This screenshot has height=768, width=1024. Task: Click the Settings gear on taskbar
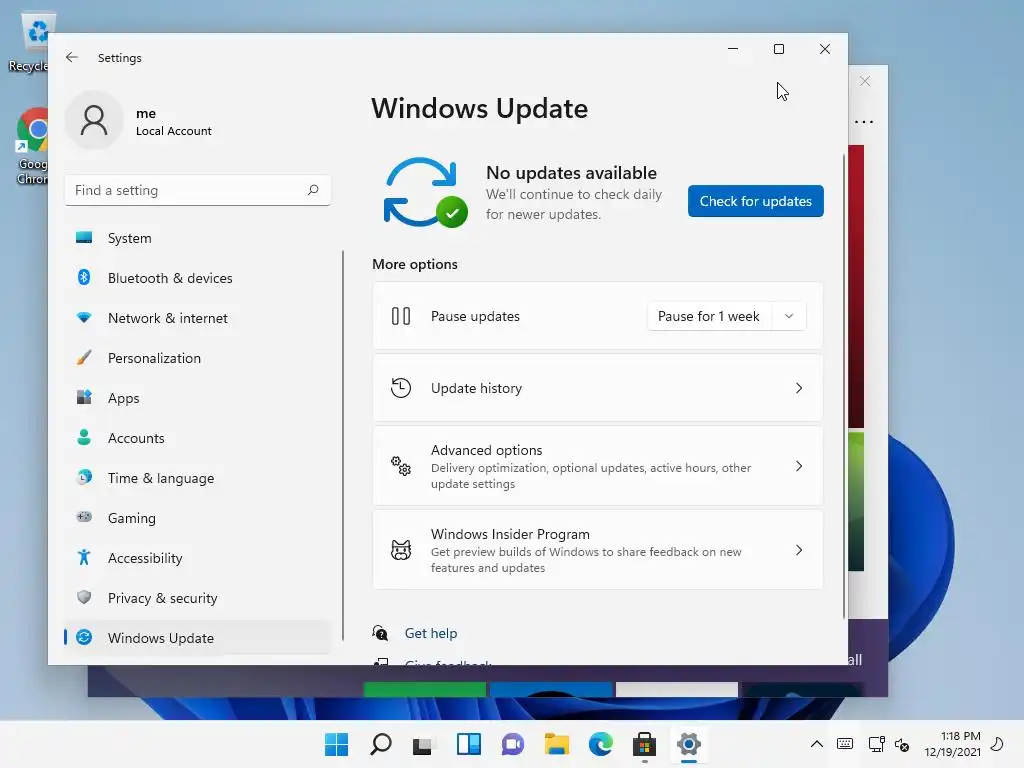click(x=689, y=744)
